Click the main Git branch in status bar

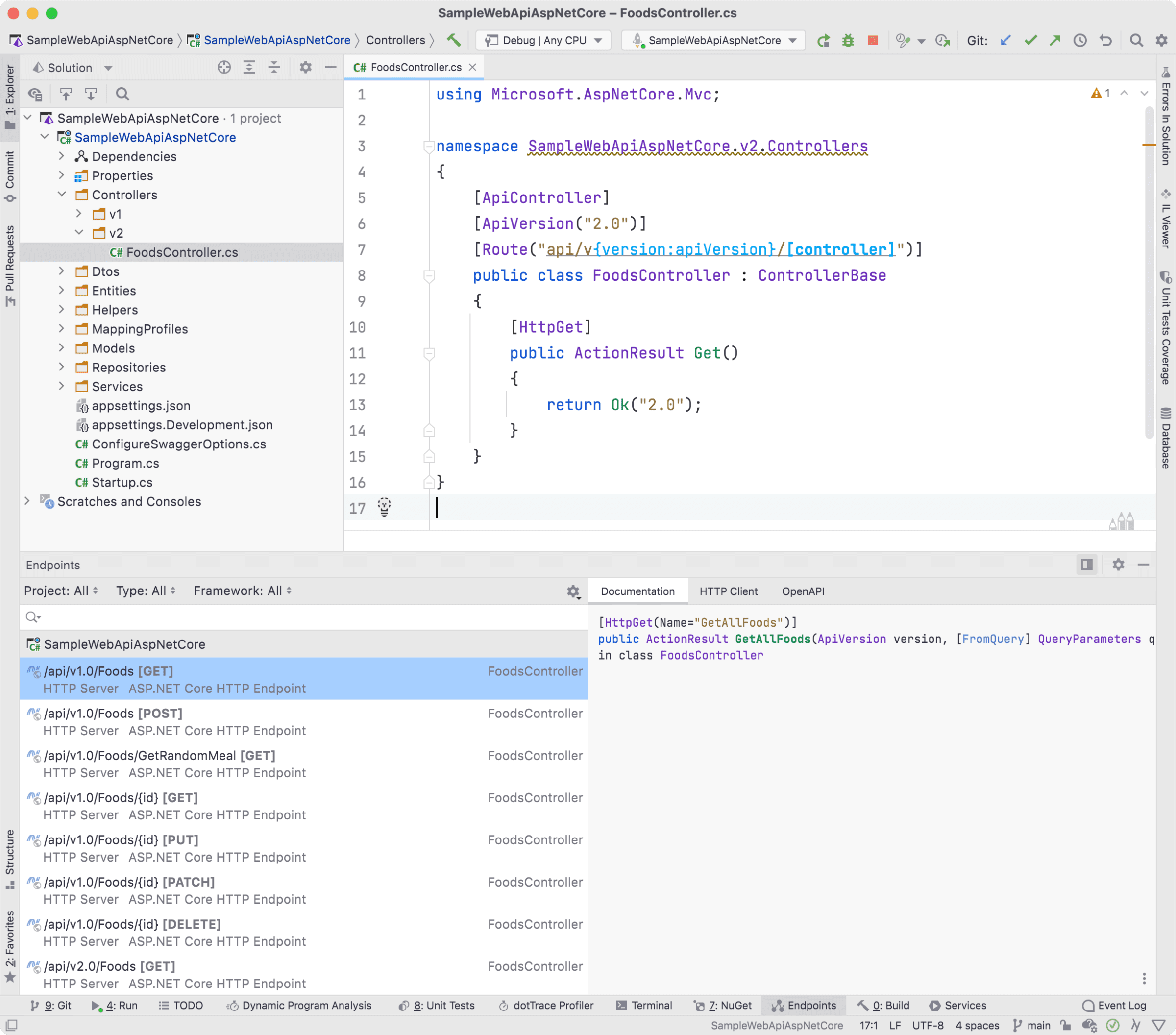coord(1031,1025)
